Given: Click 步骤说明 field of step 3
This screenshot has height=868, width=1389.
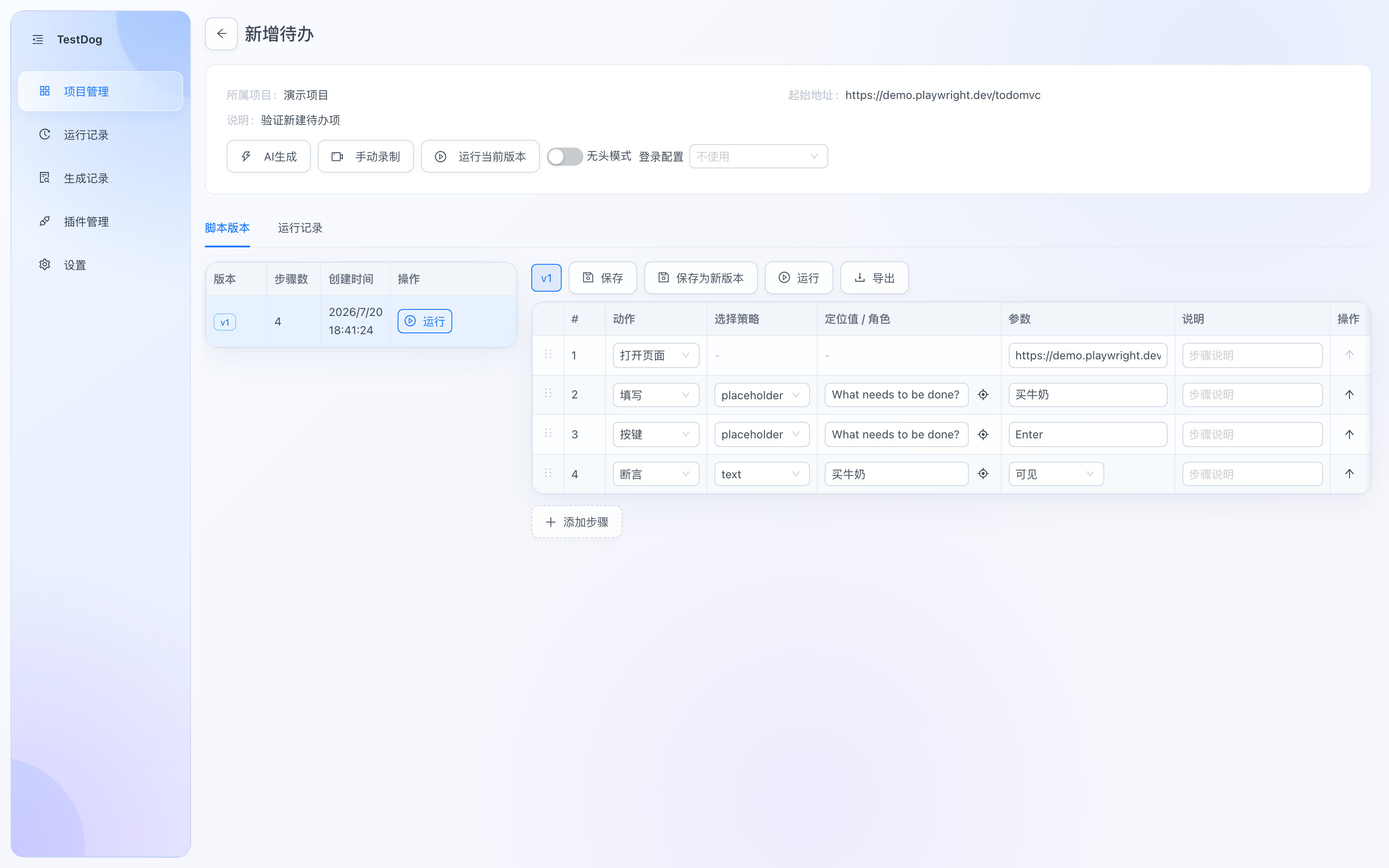Looking at the screenshot, I should coord(1252,434).
